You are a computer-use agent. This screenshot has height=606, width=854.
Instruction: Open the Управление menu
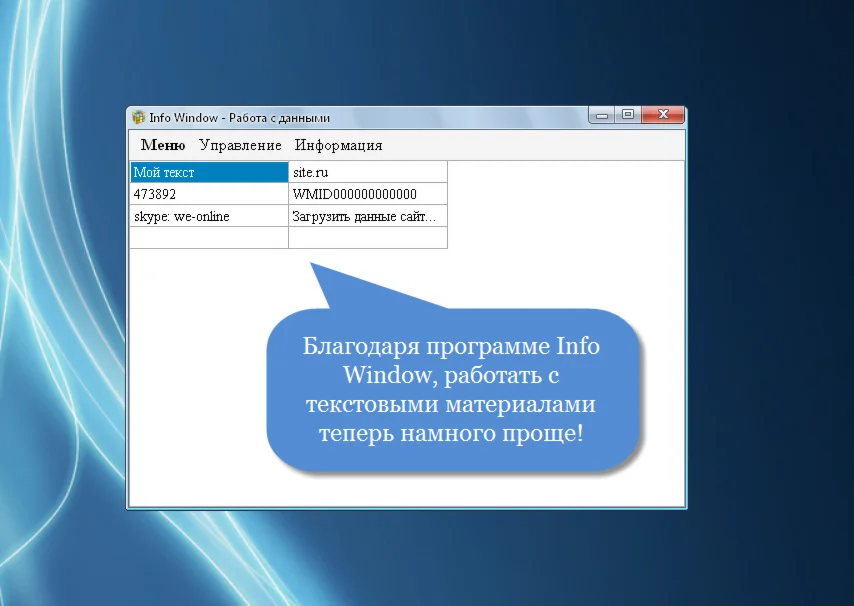point(240,145)
